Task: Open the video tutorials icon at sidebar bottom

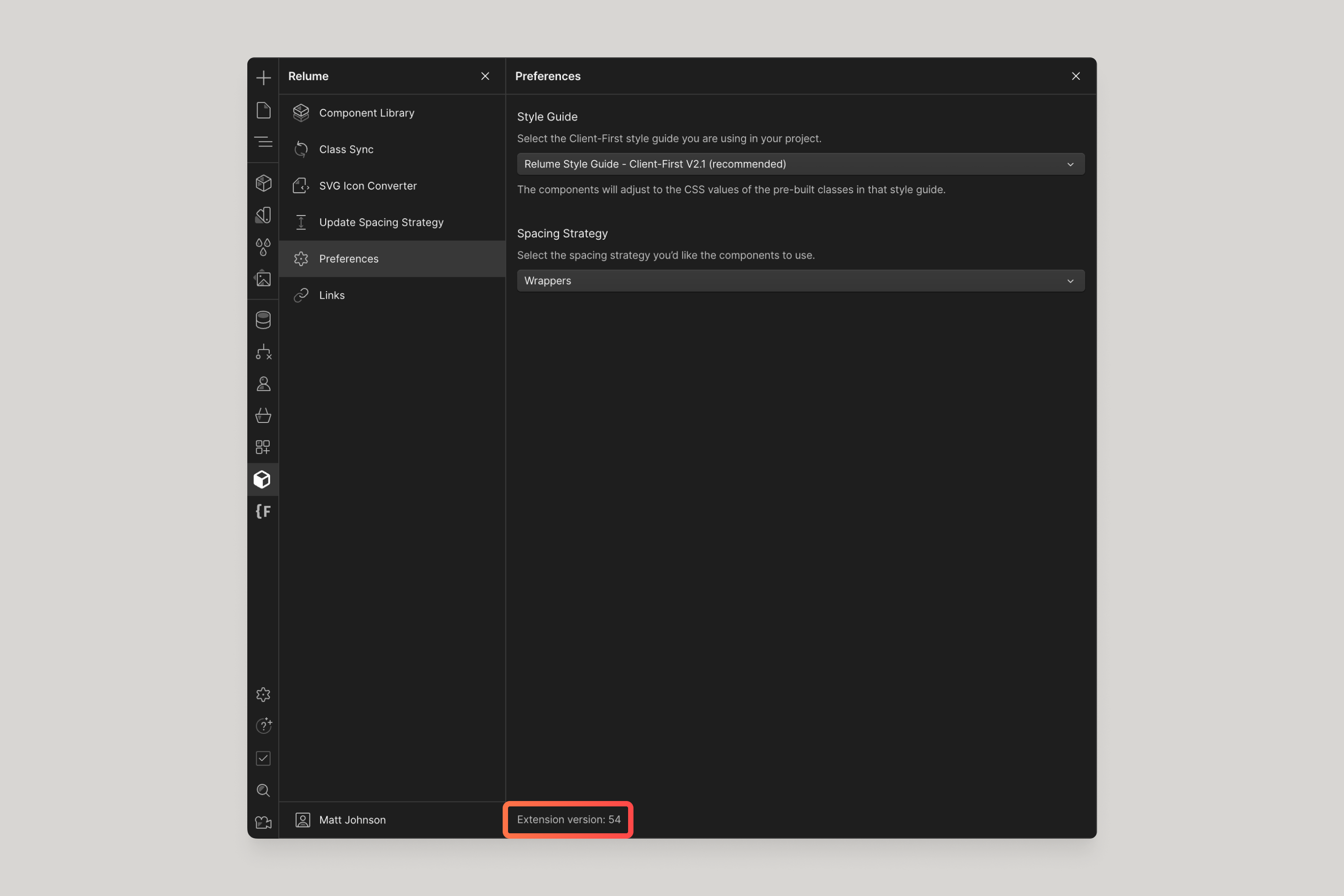Action: (263, 822)
